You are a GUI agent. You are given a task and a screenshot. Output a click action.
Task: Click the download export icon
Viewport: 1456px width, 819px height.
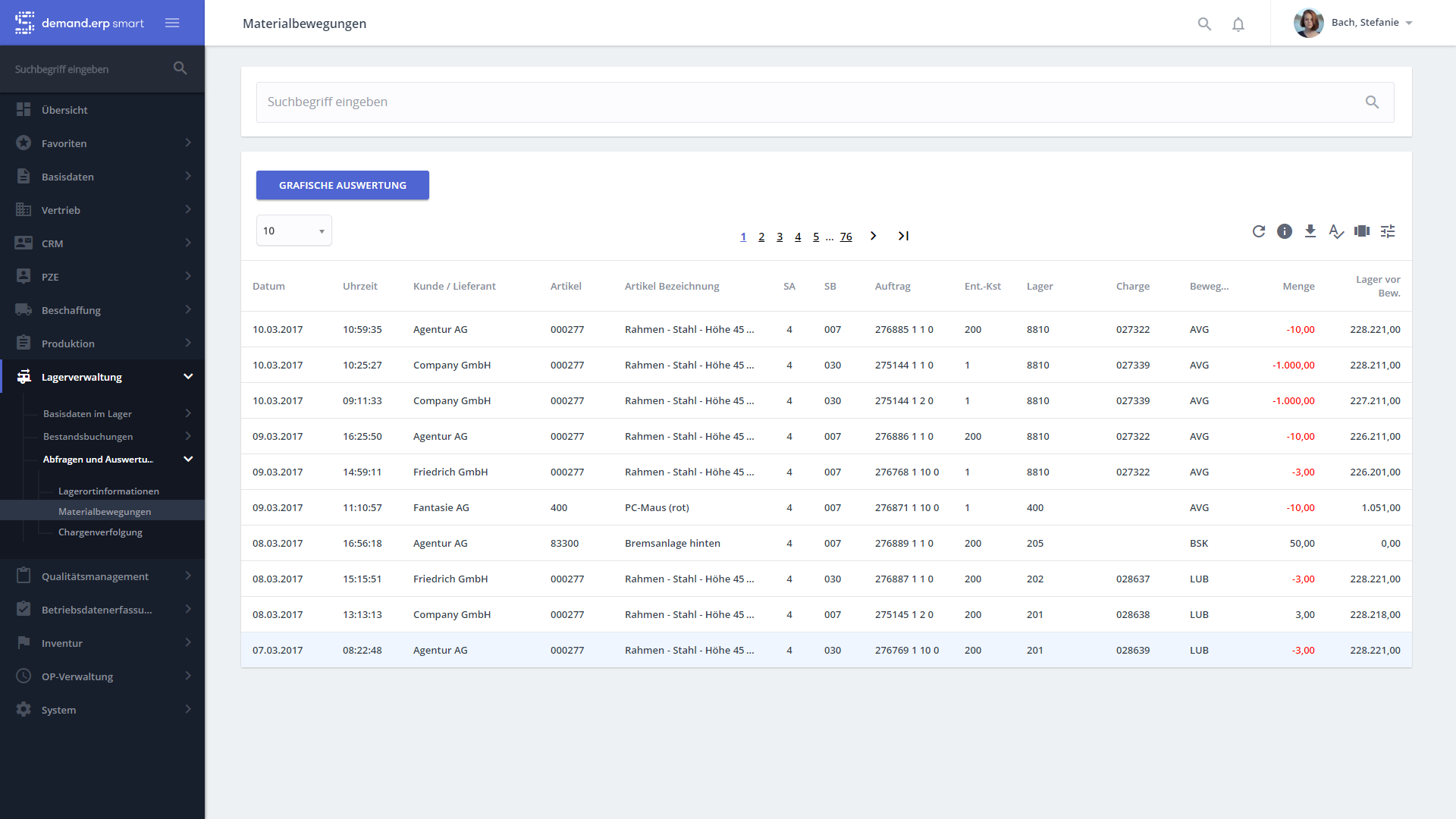1310,231
